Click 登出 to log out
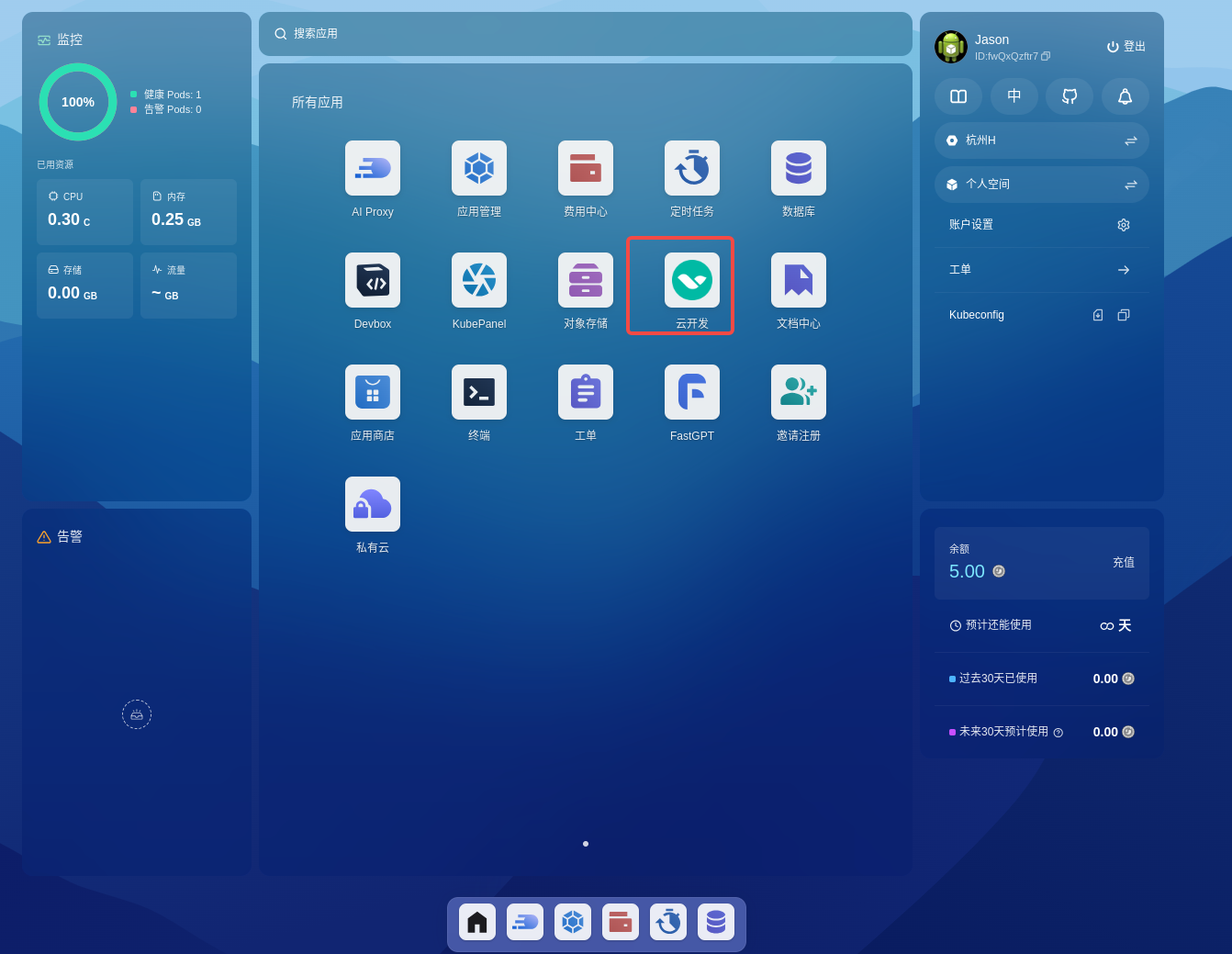This screenshot has width=1232, height=954. tap(1126, 47)
